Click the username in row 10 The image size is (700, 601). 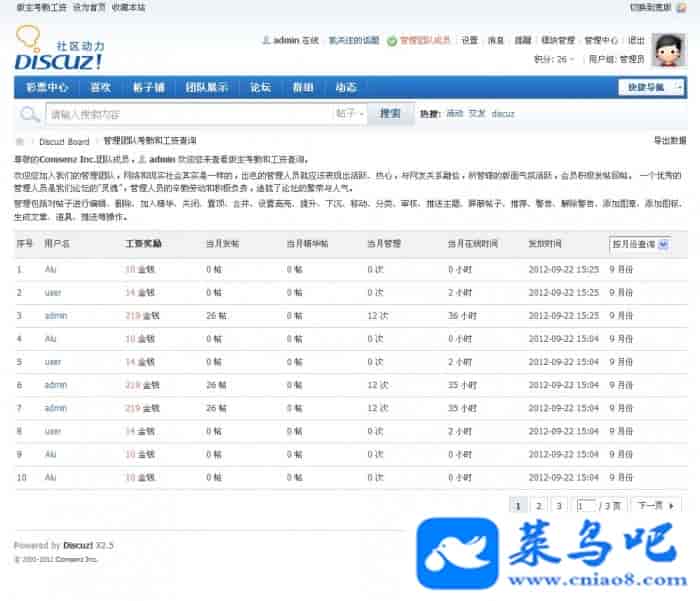(x=50, y=477)
